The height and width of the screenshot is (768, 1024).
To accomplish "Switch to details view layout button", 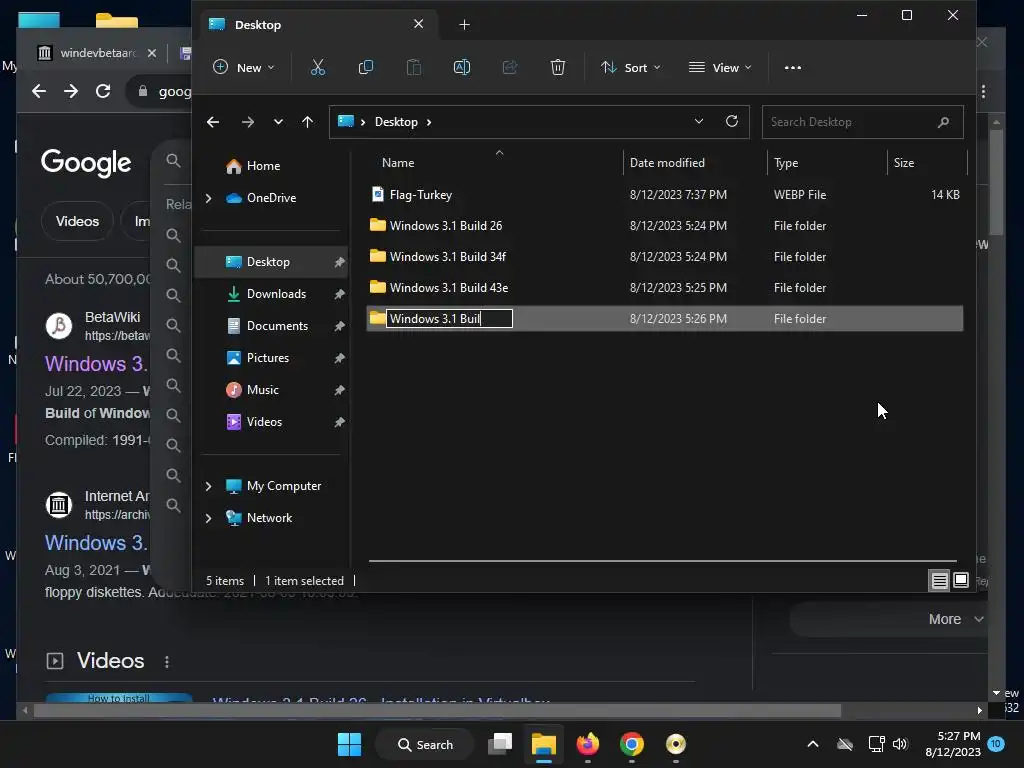I will pos(939,581).
